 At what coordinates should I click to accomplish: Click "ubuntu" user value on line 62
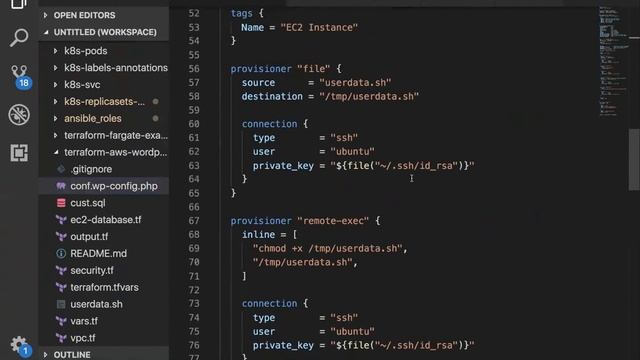(353, 151)
